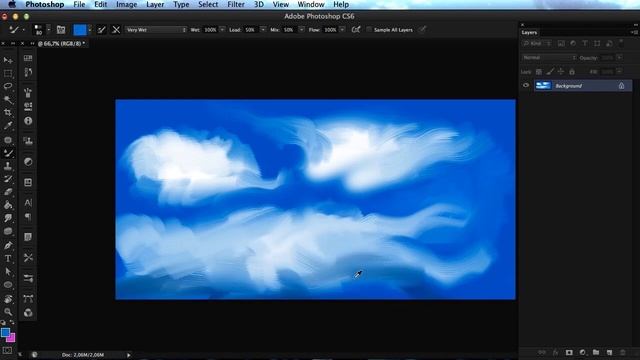
Task: Select the Crop tool
Action: [8, 113]
